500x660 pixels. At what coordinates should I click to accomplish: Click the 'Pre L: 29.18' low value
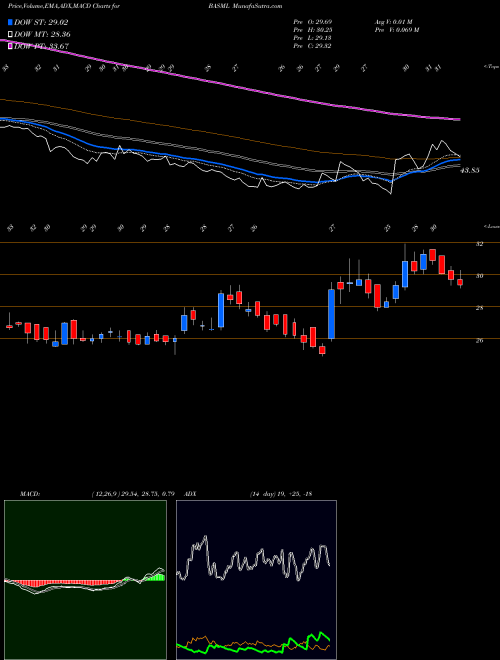(312, 38)
